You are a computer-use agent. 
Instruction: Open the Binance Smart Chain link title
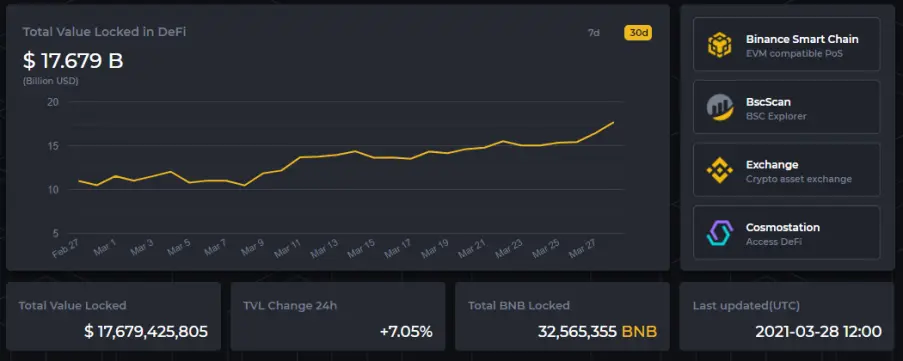pos(802,39)
